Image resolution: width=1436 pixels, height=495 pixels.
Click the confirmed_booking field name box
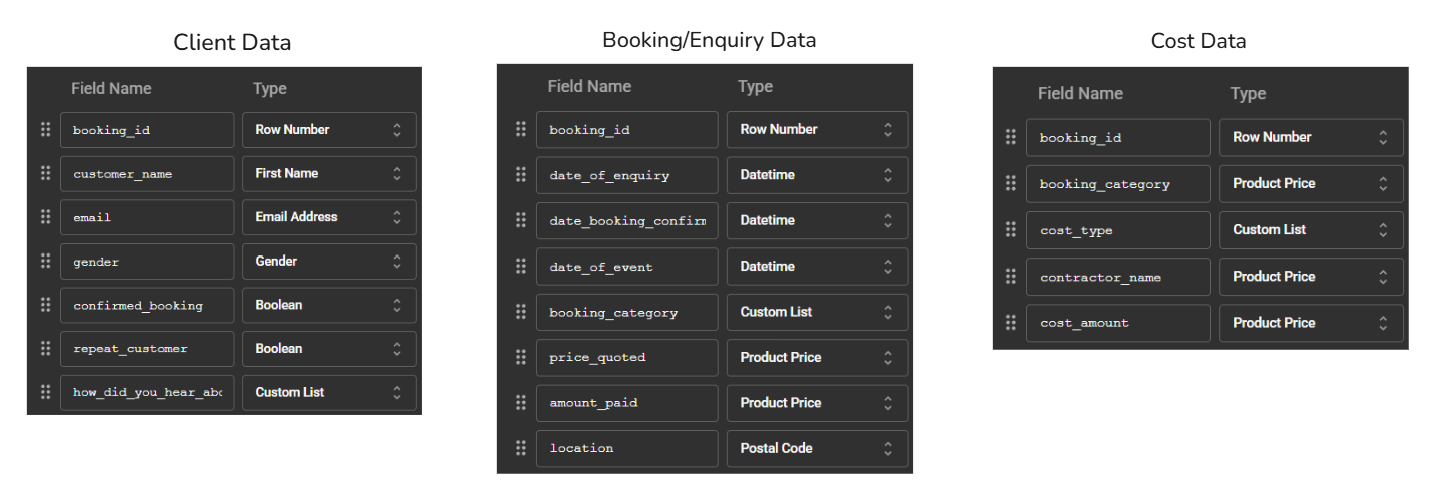point(147,305)
